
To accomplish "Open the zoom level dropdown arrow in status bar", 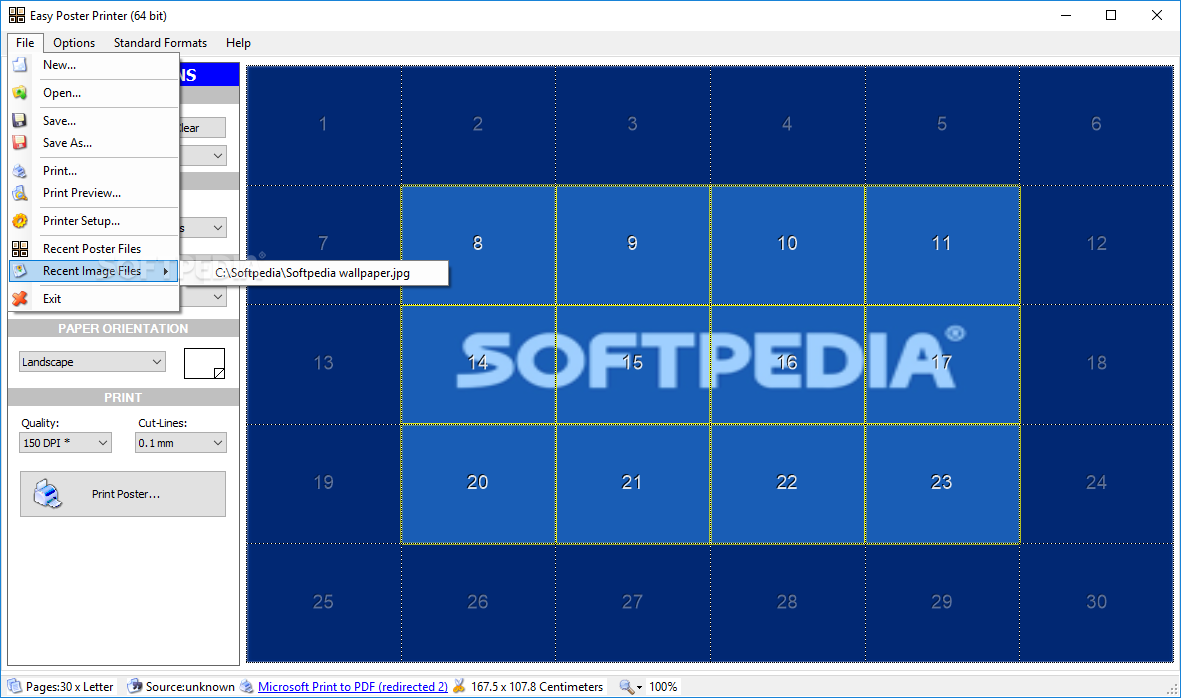I will point(639,687).
